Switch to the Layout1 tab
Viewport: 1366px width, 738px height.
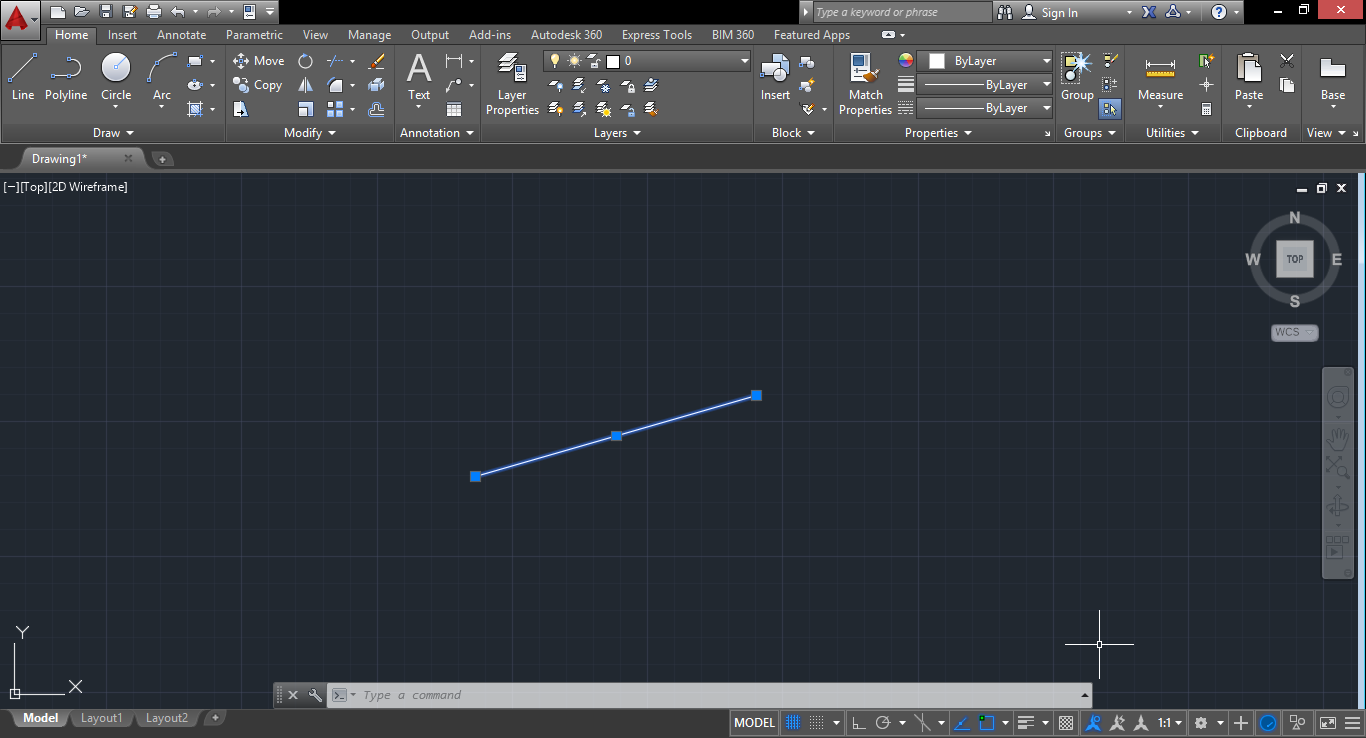101,718
